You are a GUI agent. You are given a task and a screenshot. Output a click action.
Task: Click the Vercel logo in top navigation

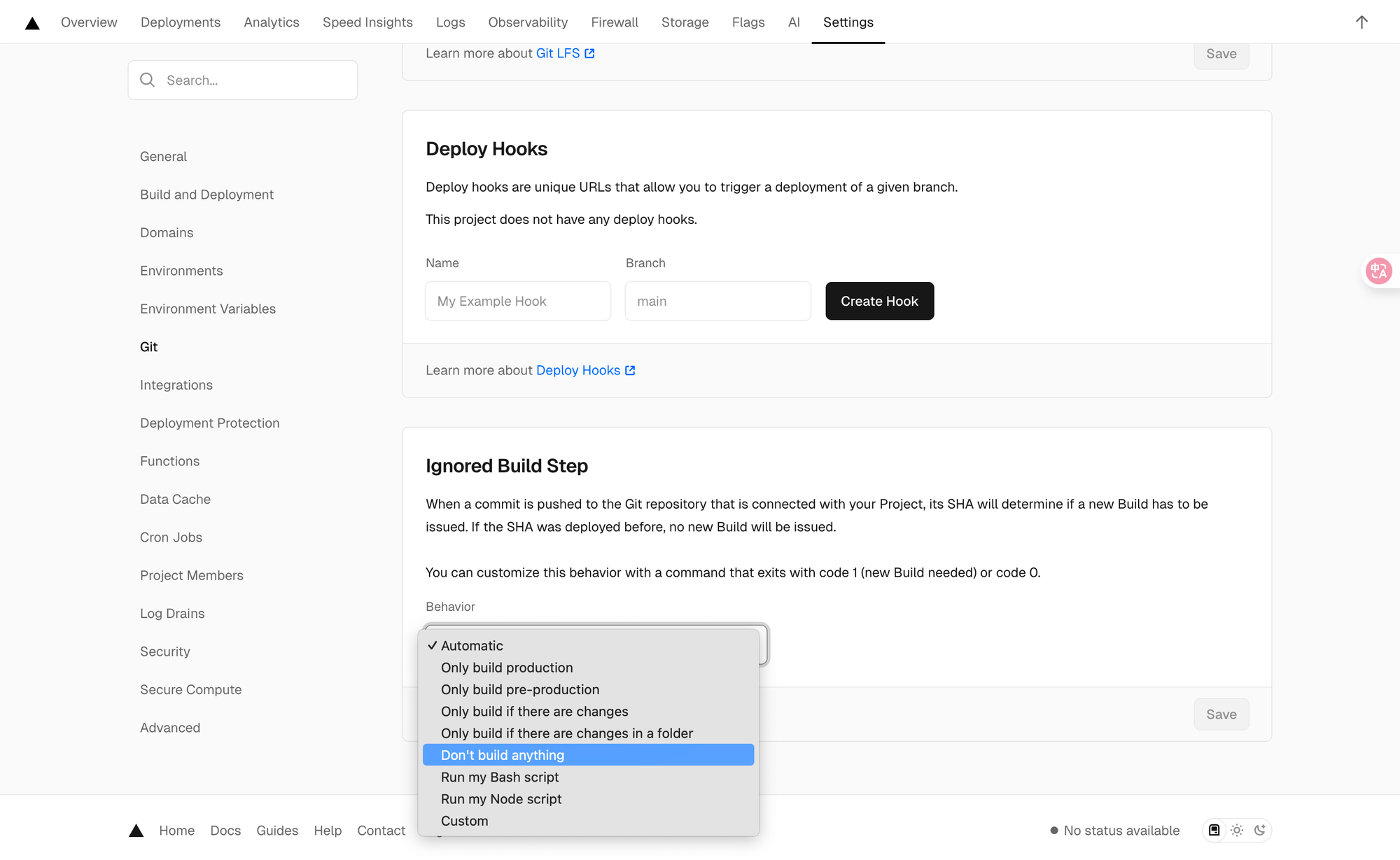(x=32, y=23)
